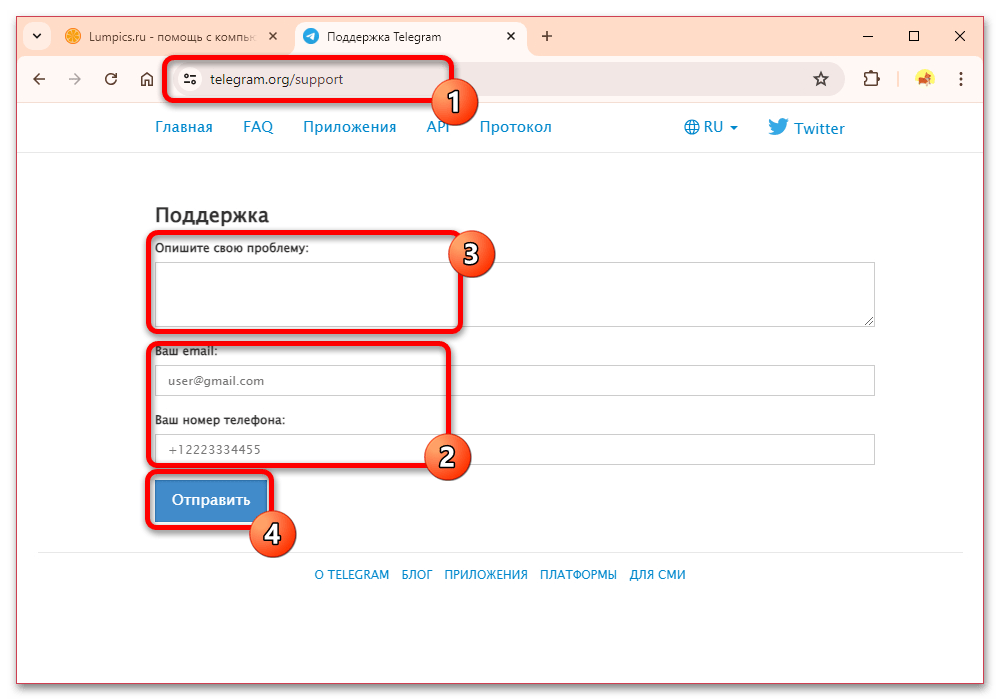1000x700 pixels.
Task: Focus the address bar with telegram.org/support
Action: coord(507,79)
